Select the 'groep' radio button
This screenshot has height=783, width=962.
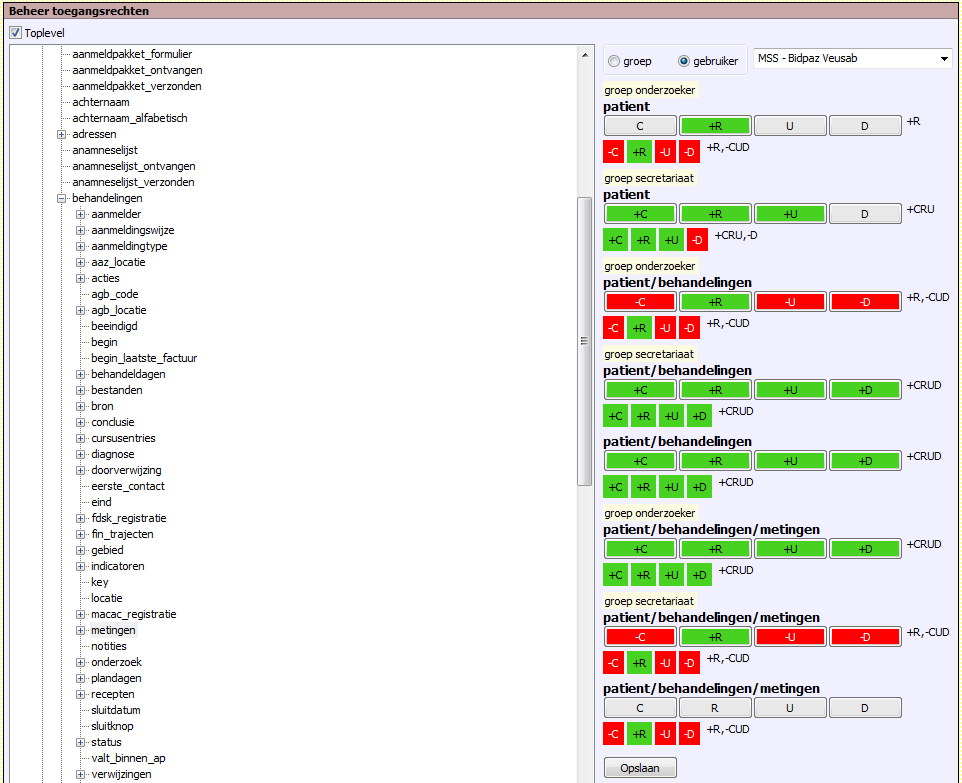click(x=614, y=61)
